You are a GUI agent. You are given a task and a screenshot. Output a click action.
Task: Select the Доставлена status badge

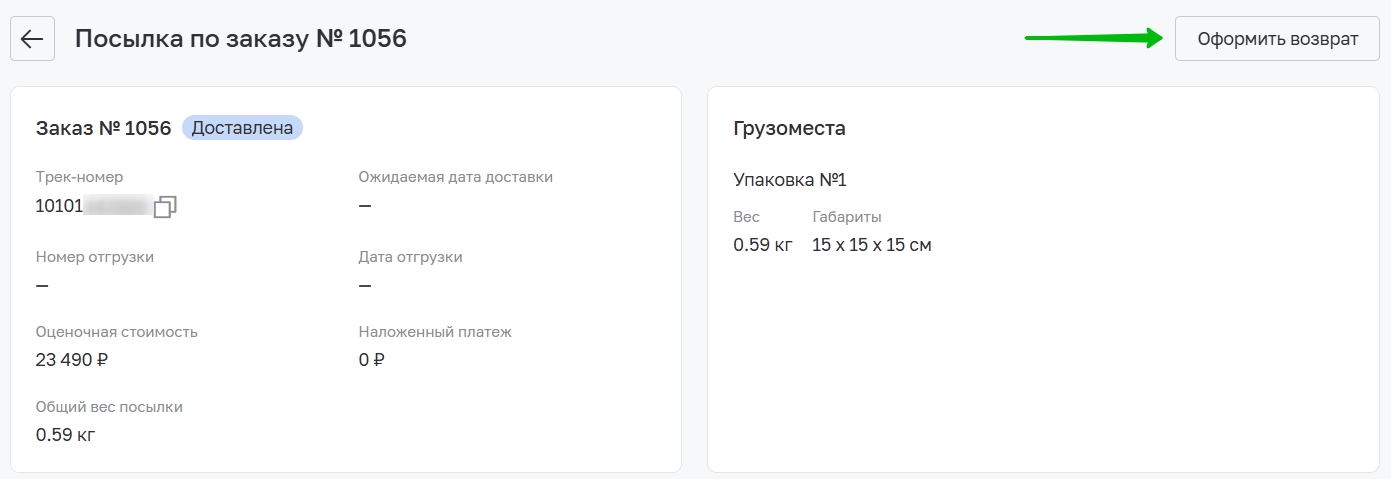[x=242, y=128]
